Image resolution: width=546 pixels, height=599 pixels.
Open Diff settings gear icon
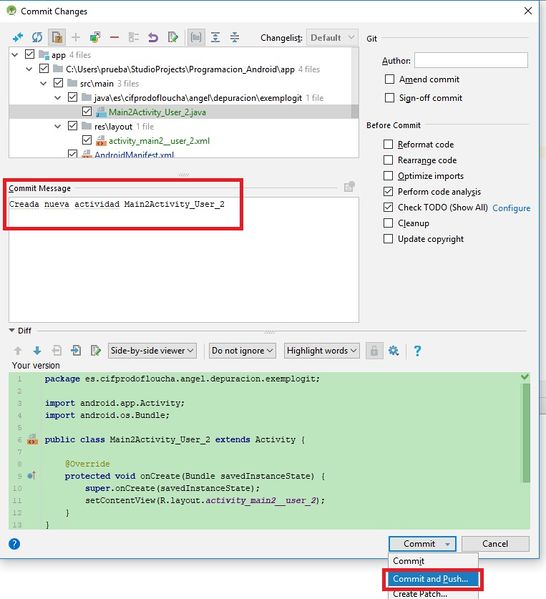point(394,351)
